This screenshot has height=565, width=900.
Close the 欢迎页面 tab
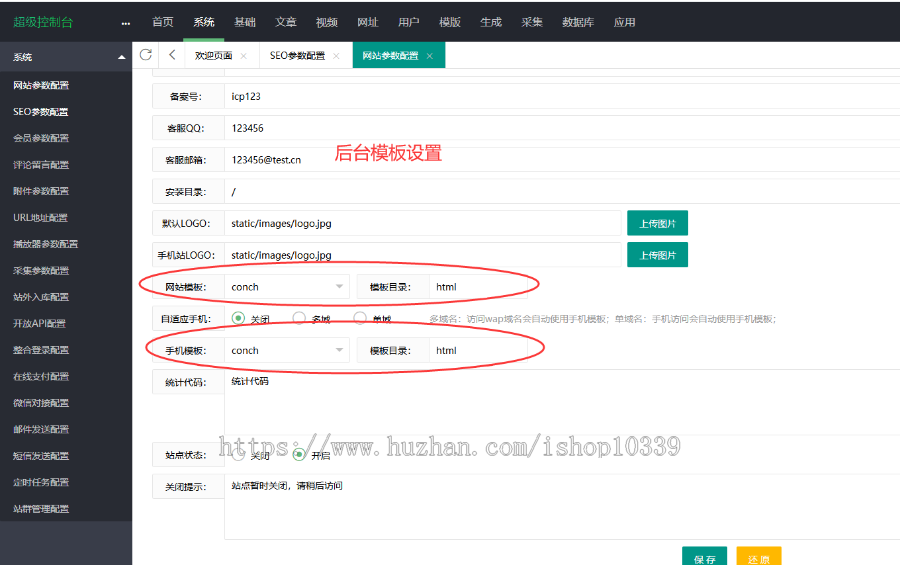point(243,56)
